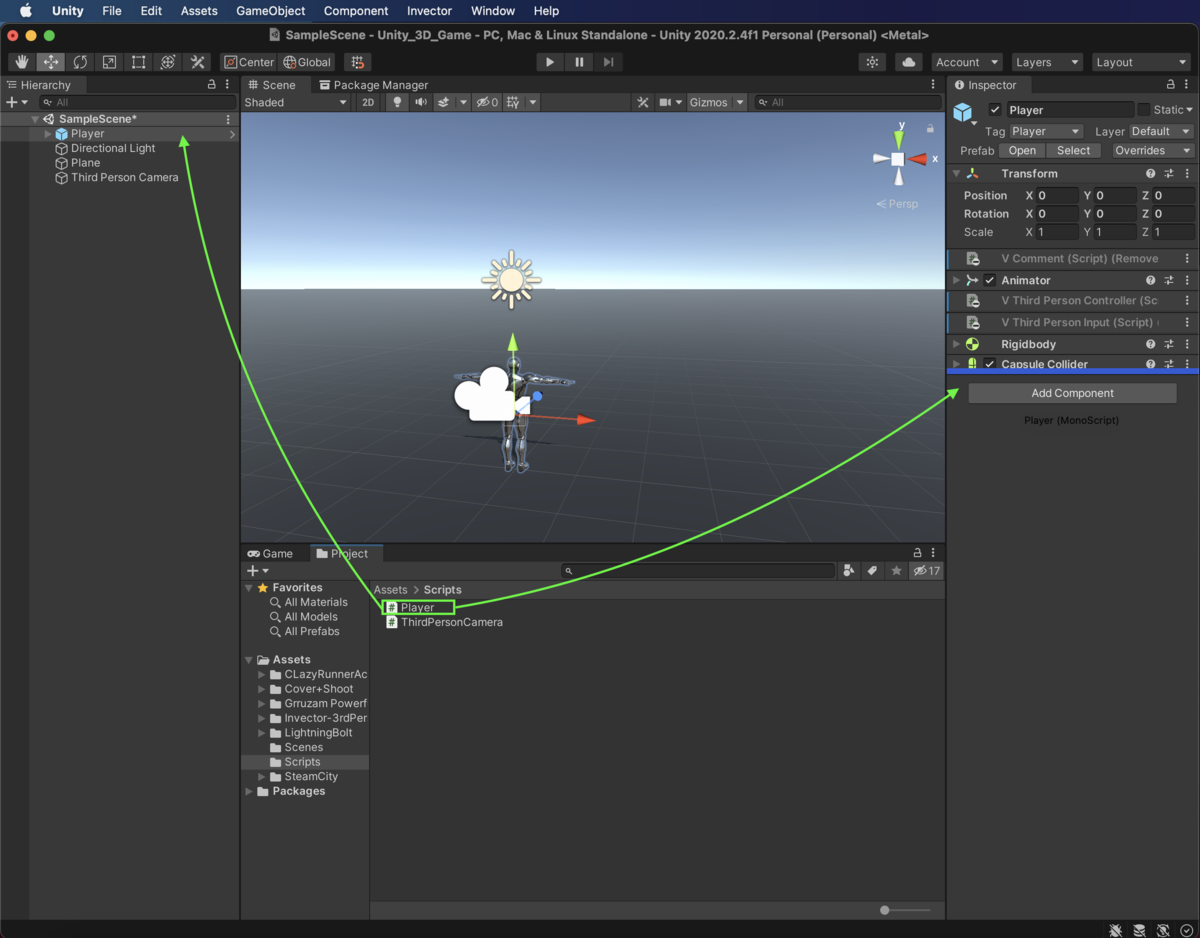Toggle the Global handle rotation button
1200x938 pixels.
pos(307,62)
